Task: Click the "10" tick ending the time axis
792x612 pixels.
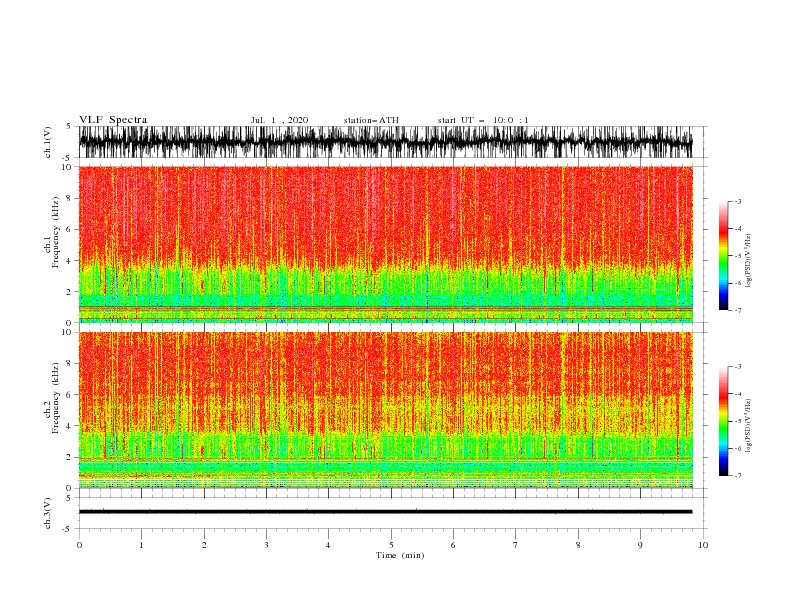Action: 703,545
